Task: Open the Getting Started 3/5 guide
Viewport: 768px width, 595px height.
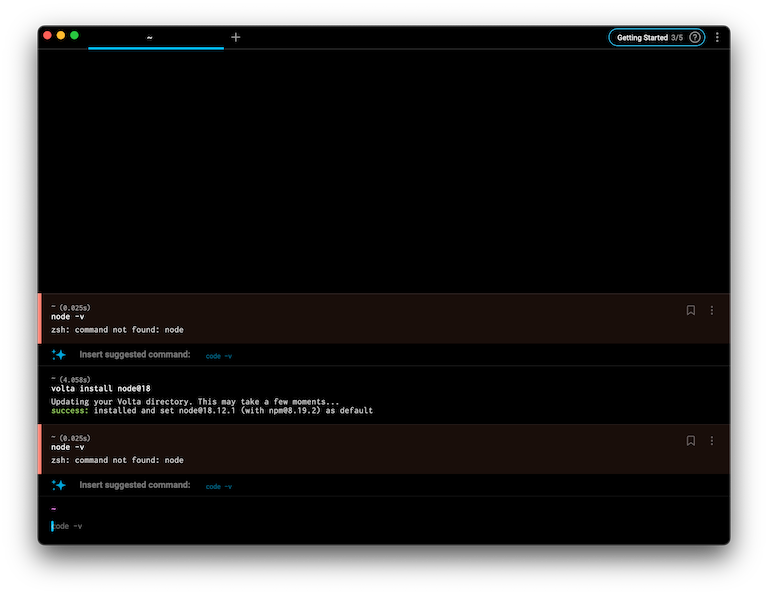Action: click(656, 38)
